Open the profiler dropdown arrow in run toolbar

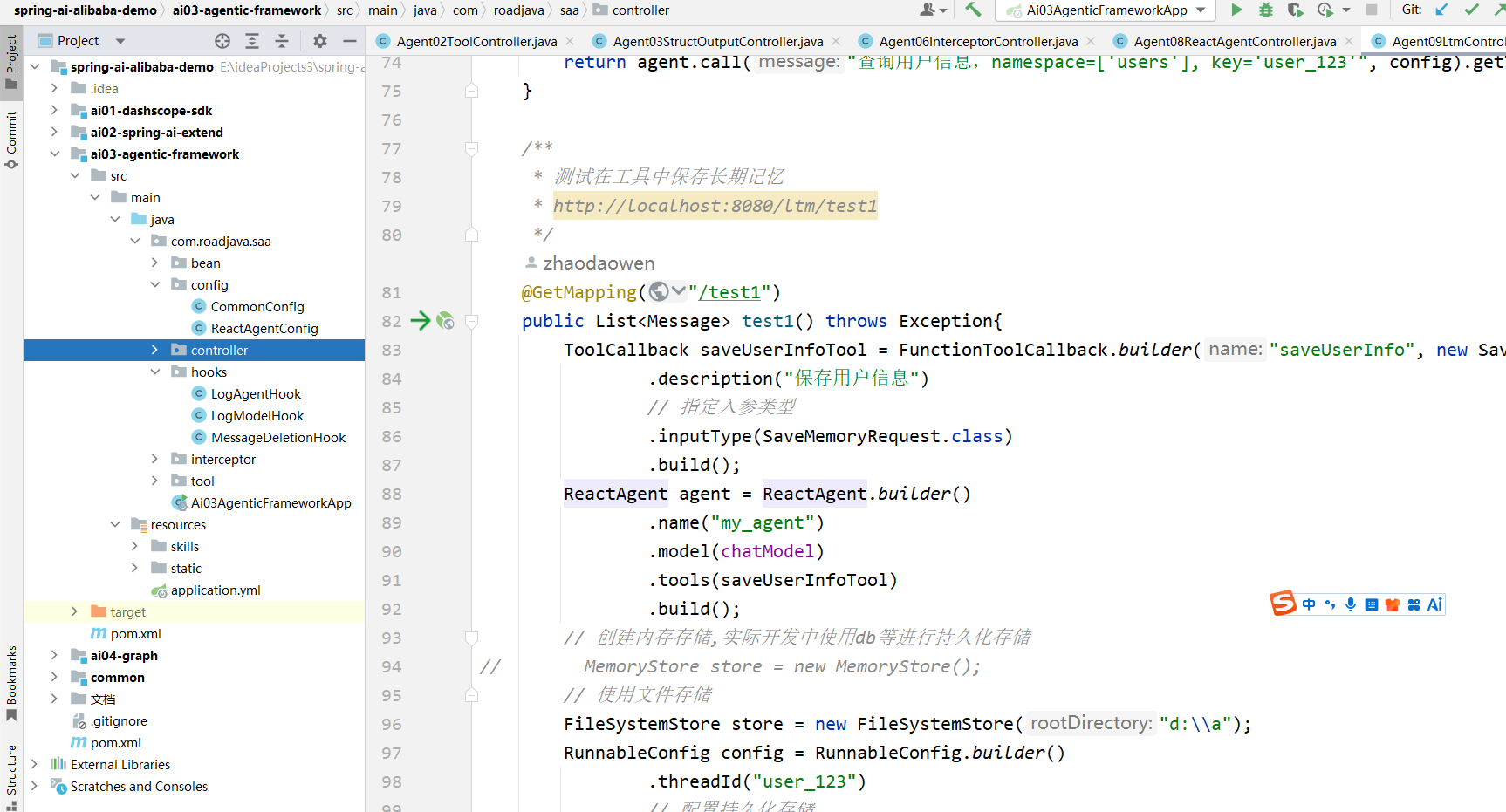[1346, 10]
